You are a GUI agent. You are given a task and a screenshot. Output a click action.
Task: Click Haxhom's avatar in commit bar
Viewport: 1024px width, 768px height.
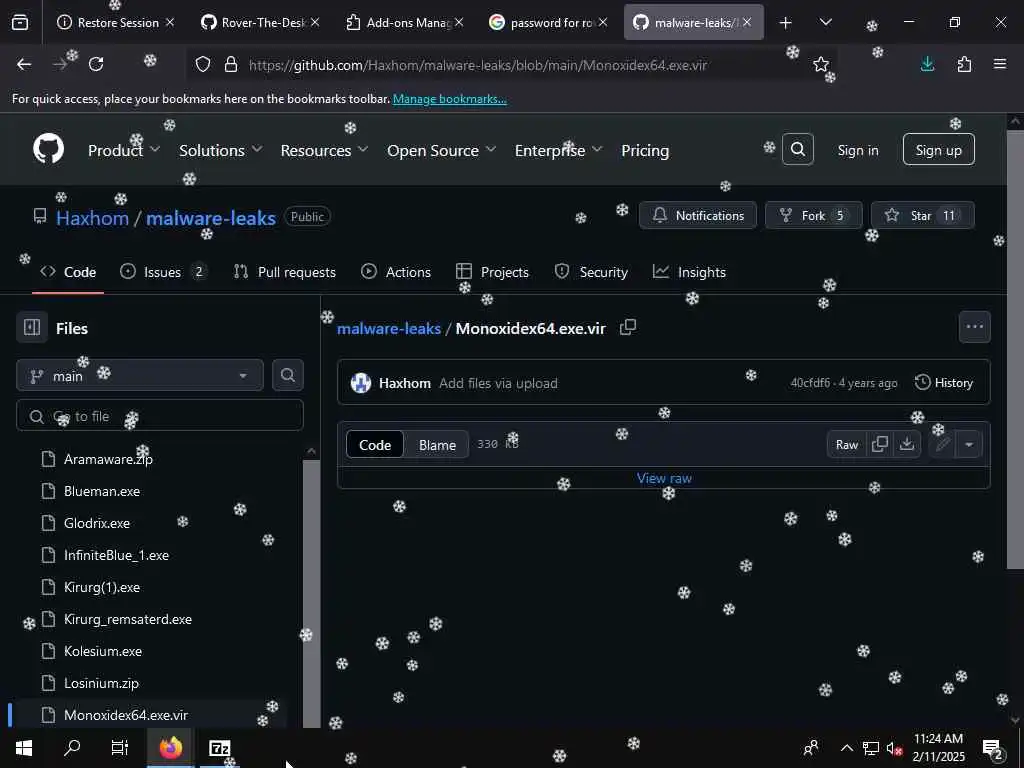pos(360,383)
